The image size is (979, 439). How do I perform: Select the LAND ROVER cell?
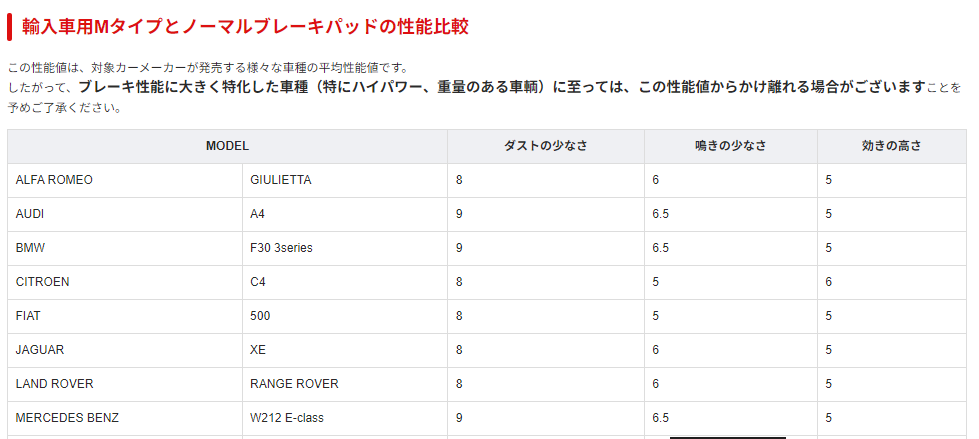point(53,384)
